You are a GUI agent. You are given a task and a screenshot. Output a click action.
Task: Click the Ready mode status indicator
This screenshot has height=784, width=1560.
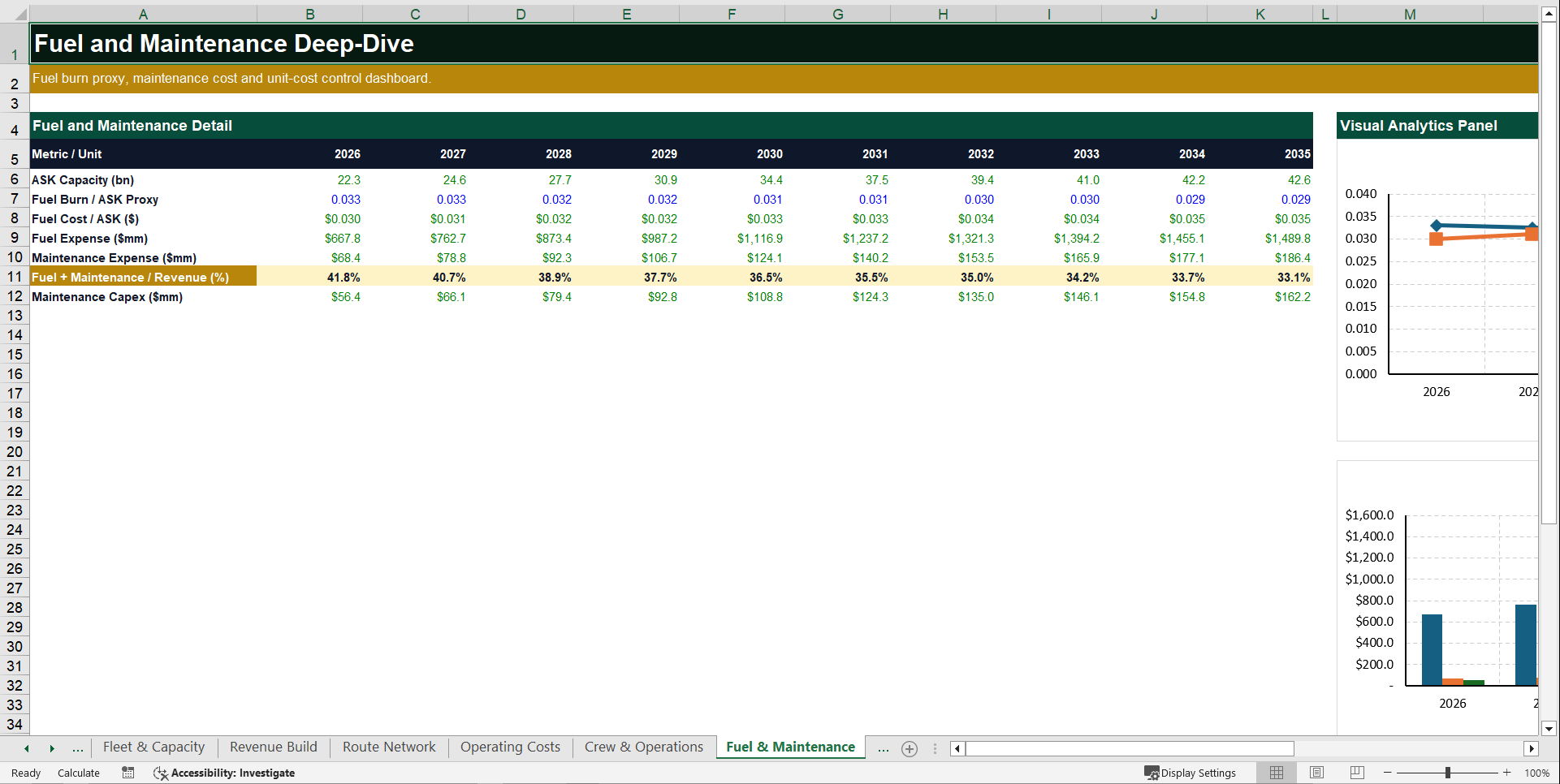[26, 773]
